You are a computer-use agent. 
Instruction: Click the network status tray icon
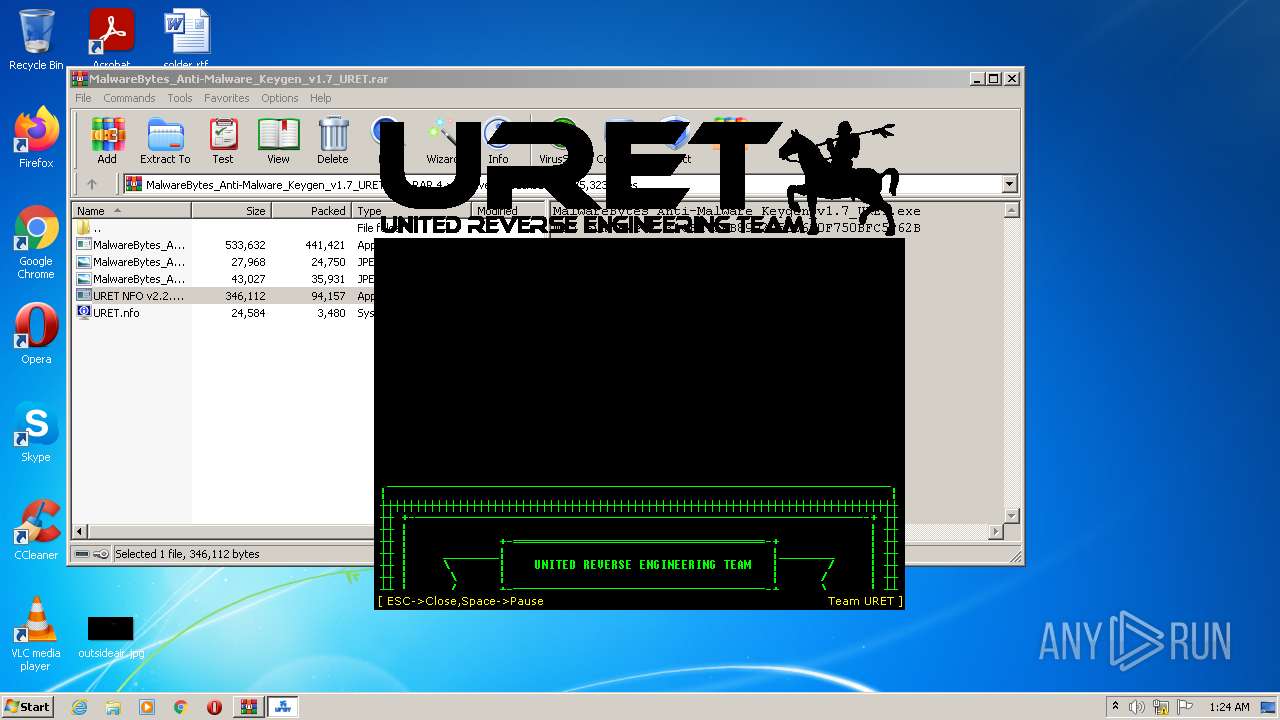[1161, 707]
